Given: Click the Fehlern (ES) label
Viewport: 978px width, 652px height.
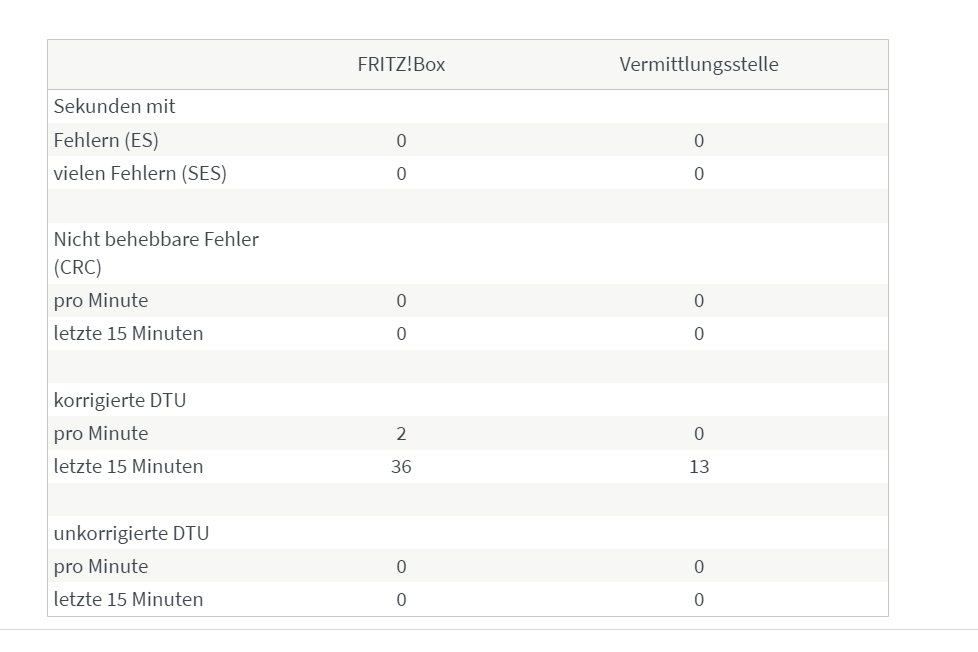Looking at the screenshot, I should pyautogui.click(x=106, y=140).
